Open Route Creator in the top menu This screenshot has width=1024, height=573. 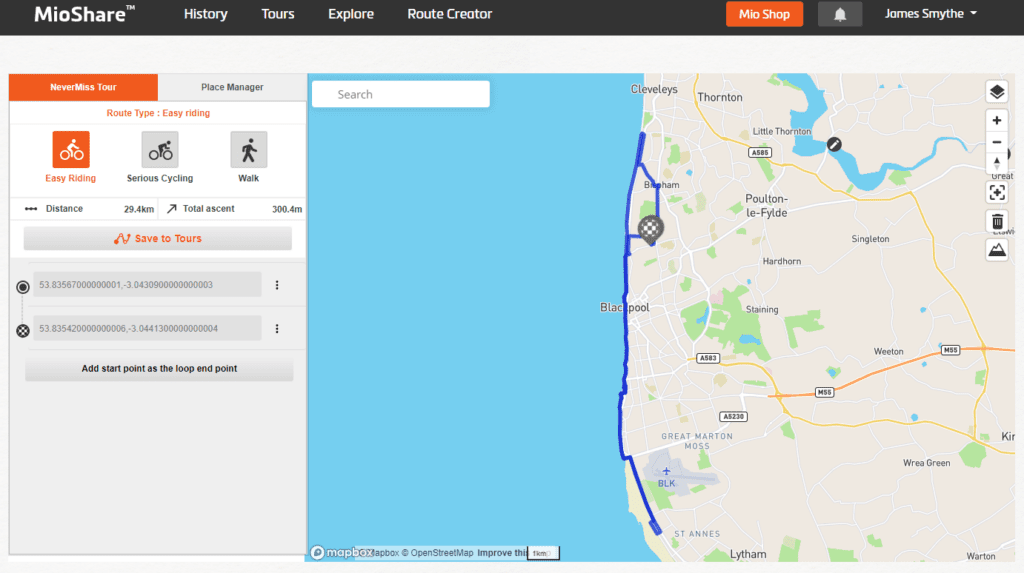[449, 14]
